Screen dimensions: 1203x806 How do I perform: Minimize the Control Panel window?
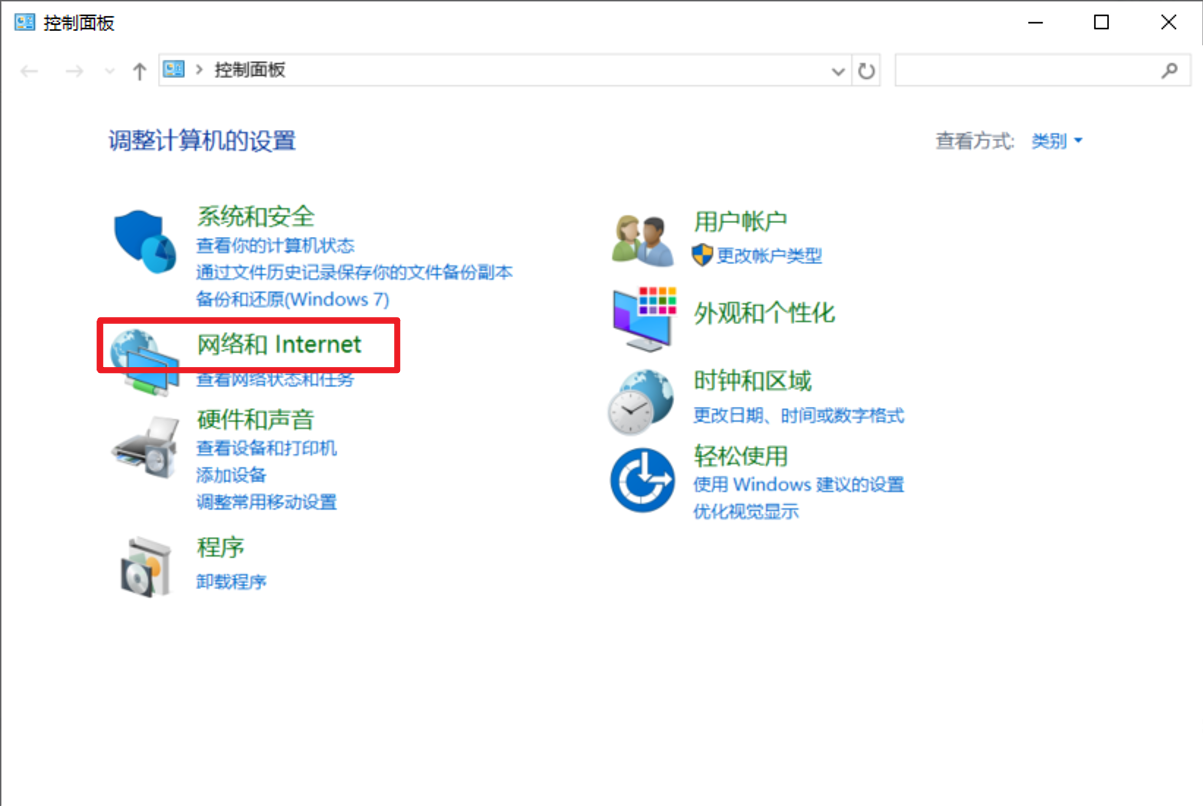coord(1034,23)
